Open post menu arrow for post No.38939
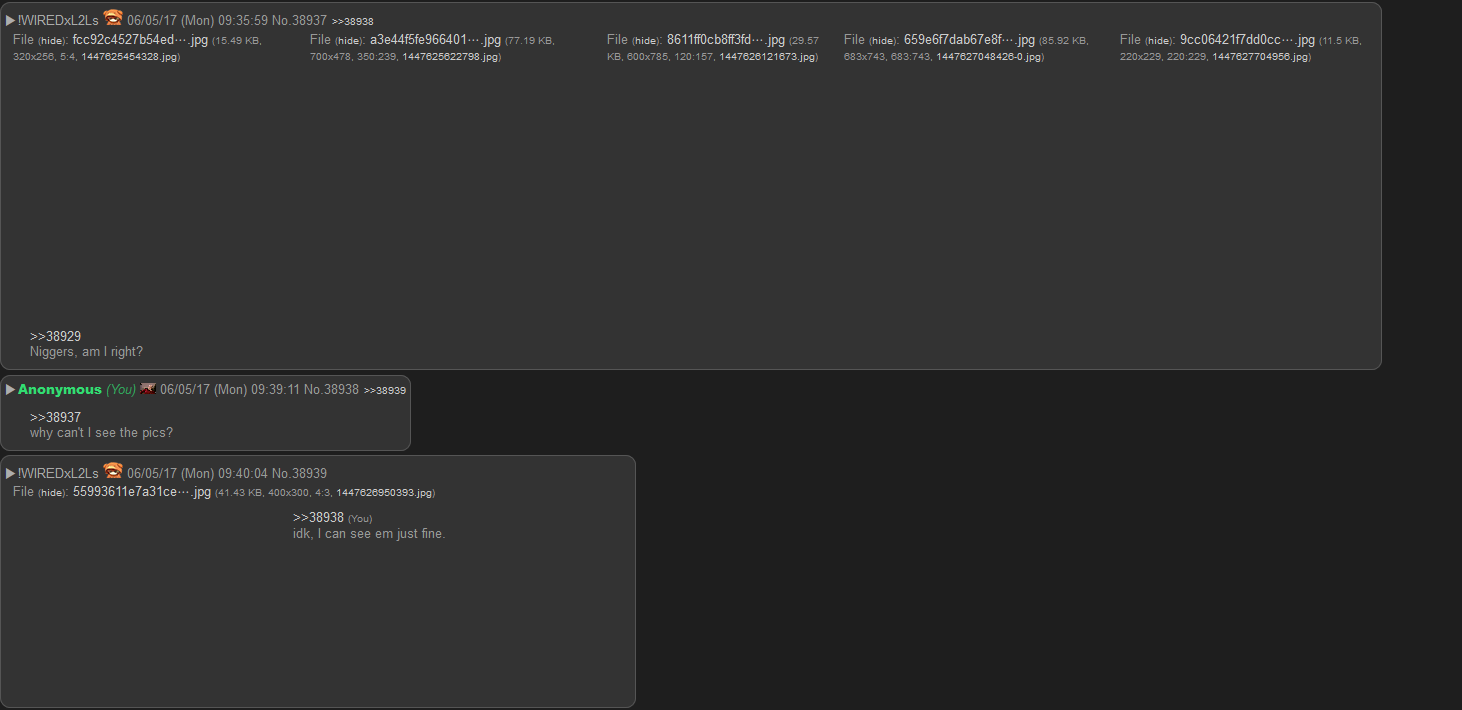 coord(11,473)
